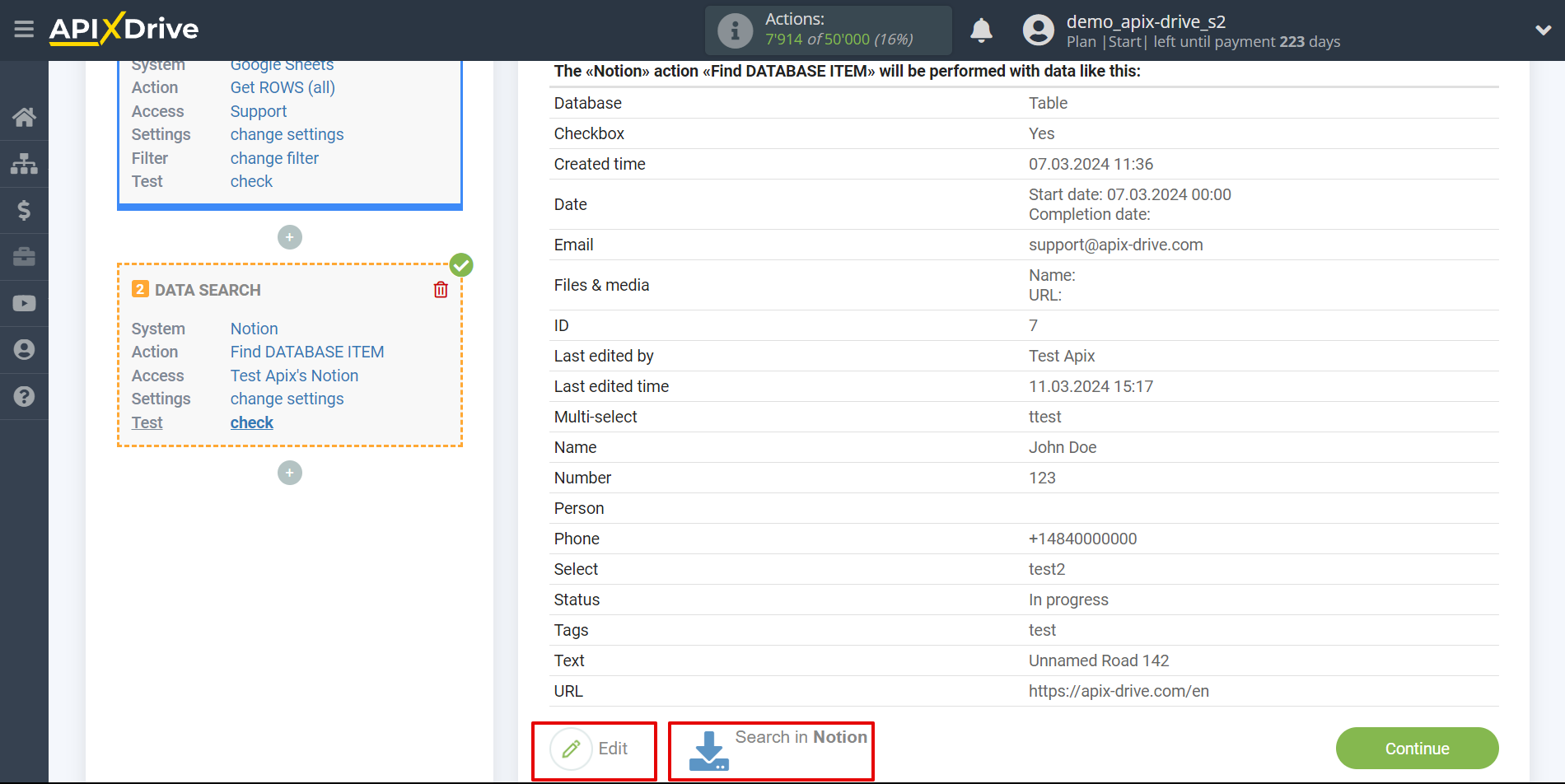Click the ApiX-Drive logo
The height and width of the screenshot is (784, 1565).
point(124,29)
